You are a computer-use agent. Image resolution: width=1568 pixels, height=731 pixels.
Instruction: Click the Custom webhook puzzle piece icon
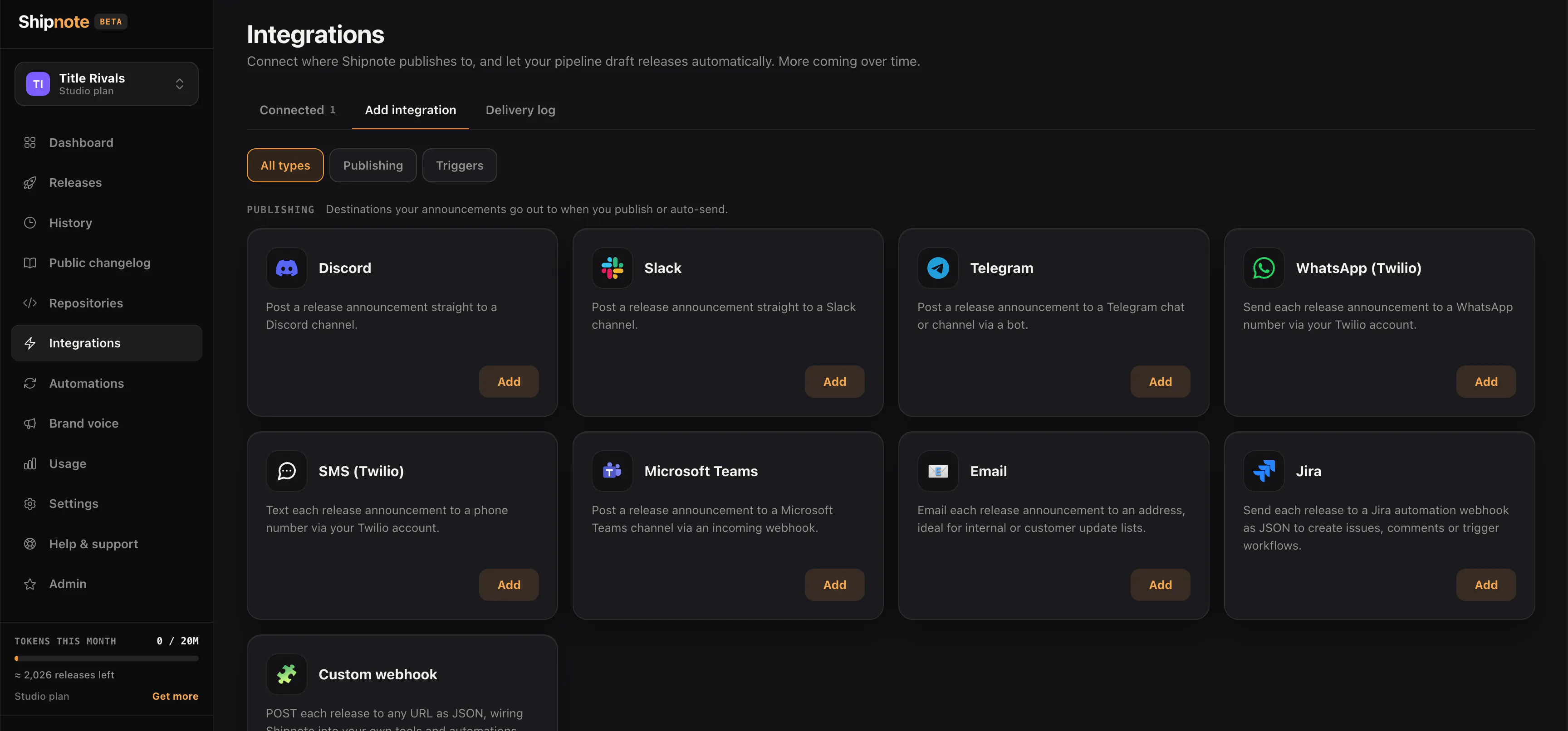click(287, 674)
